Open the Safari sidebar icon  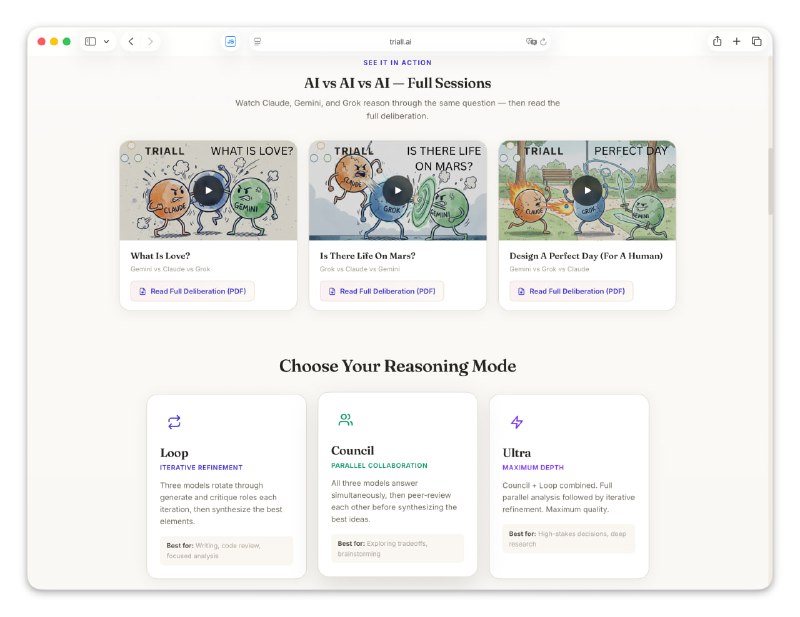(x=88, y=41)
